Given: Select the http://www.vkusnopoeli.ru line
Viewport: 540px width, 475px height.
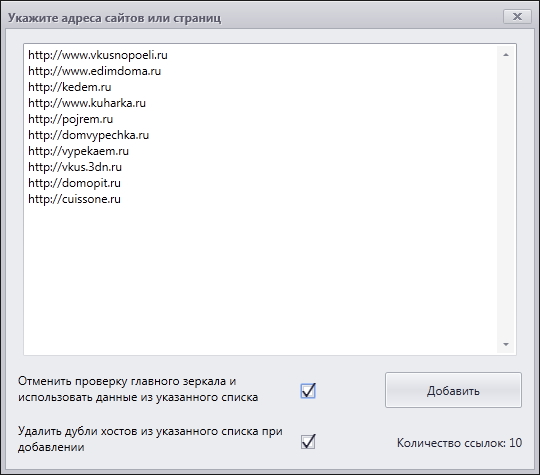Looking at the screenshot, I should click(x=98, y=55).
